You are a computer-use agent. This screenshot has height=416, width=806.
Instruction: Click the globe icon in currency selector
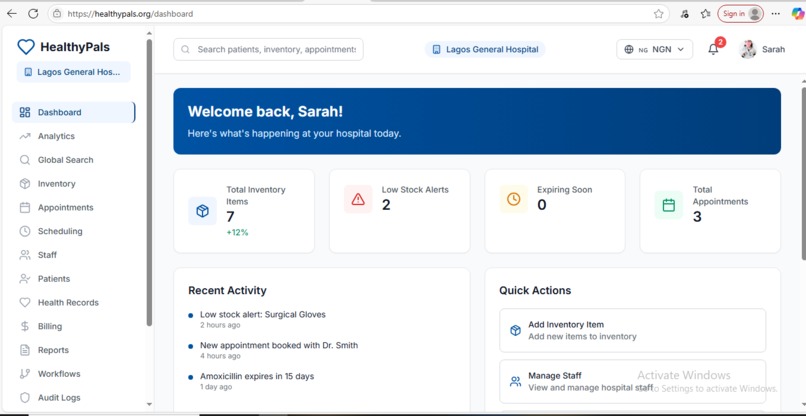tap(629, 49)
